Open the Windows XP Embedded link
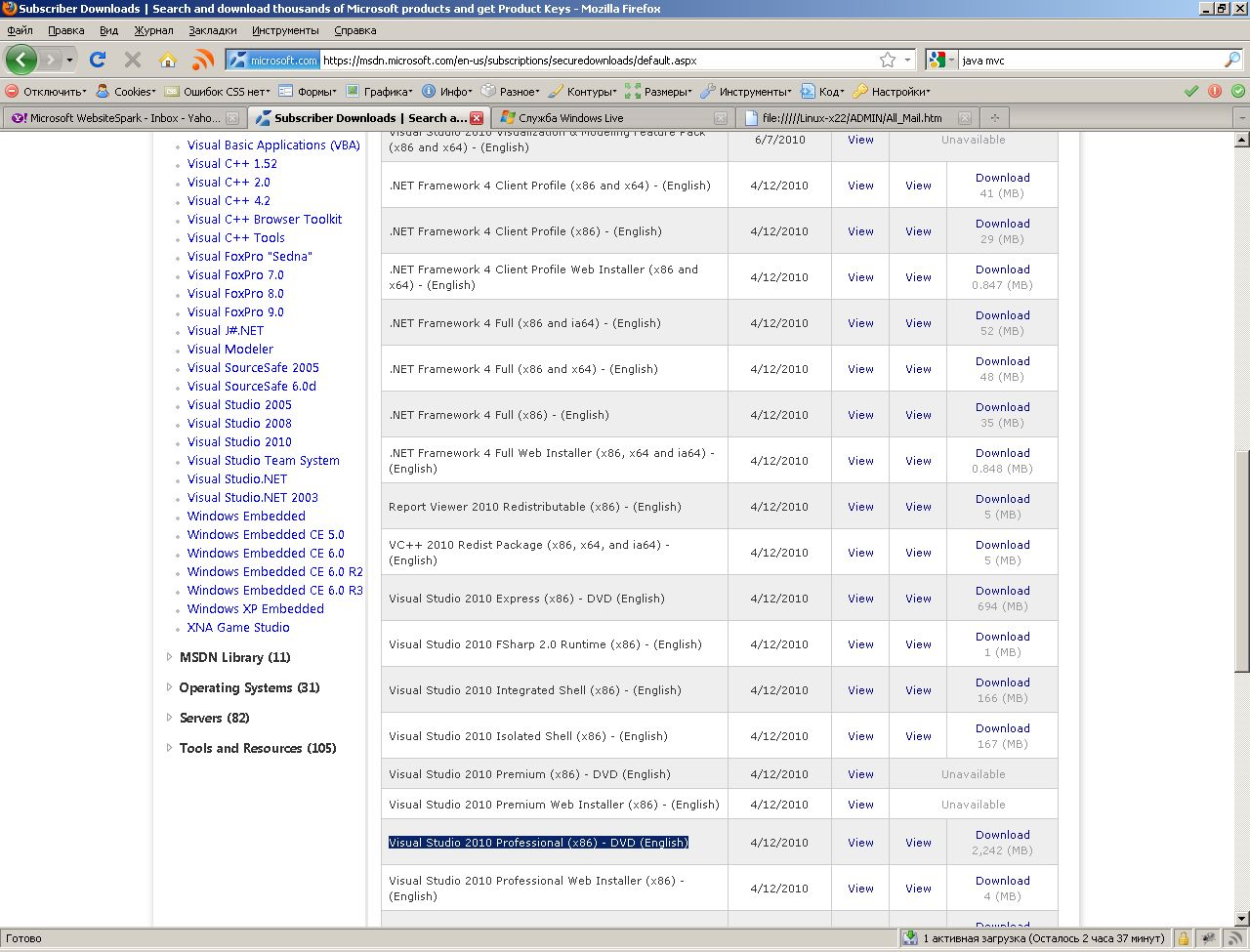The height and width of the screenshot is (952, 1250). 256,609
